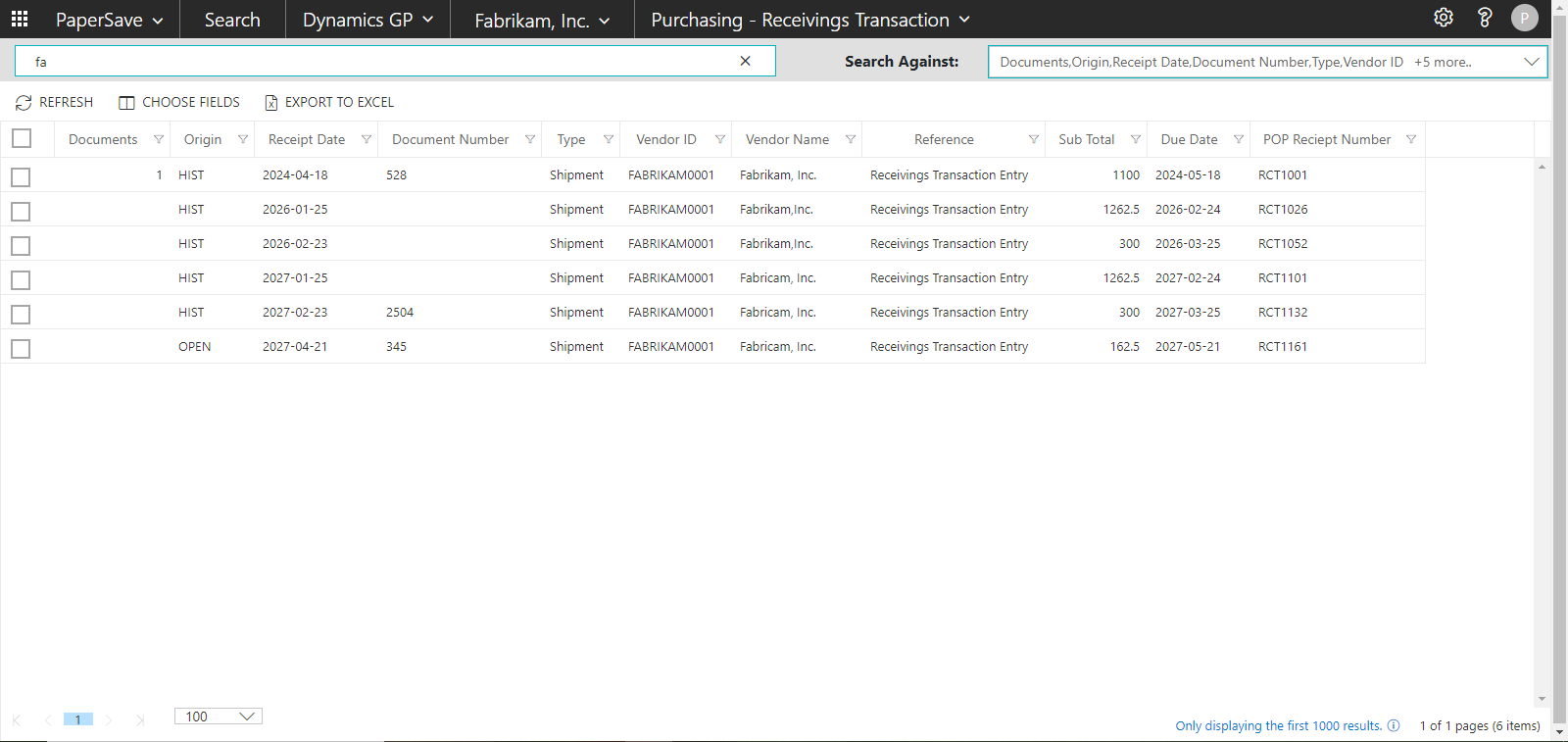The image size is (1568, 742).
Task: Click the filter icon on Sub Total column
Action: [x=1136, y=139]
